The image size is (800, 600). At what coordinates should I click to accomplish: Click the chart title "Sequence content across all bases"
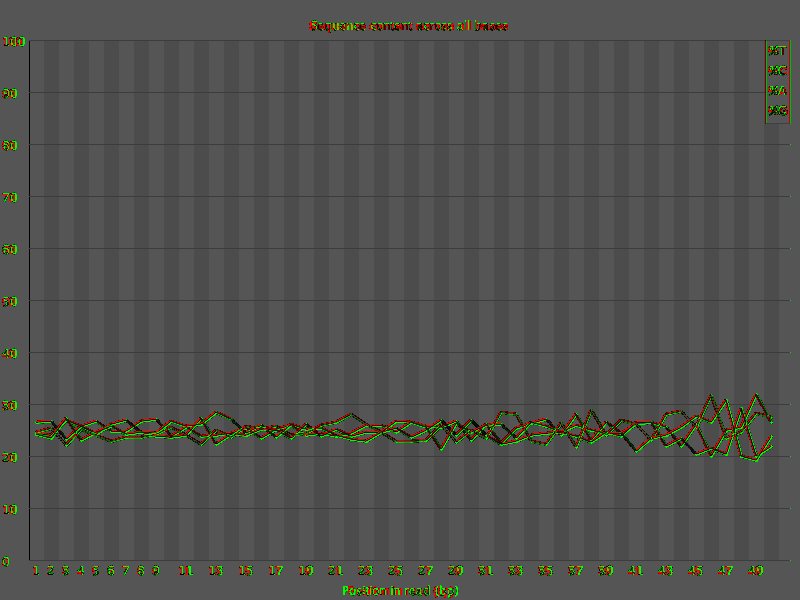(409, 26)
